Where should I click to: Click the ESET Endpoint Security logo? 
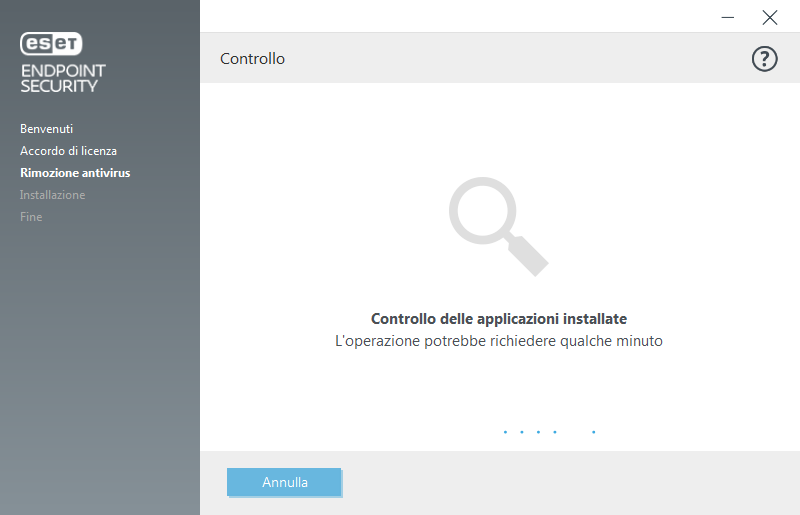(x=62, y=63)
